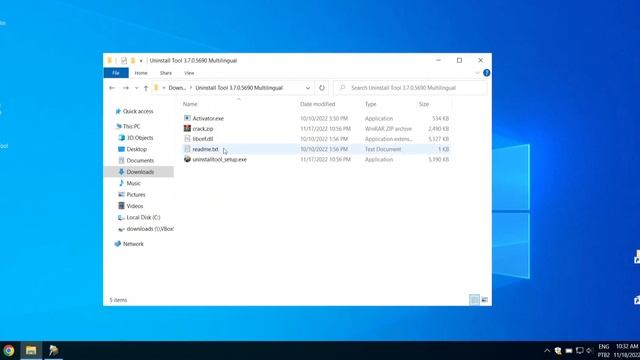Show hidden system tray icons
640x360 pixels.
click(x=547, y=351)
